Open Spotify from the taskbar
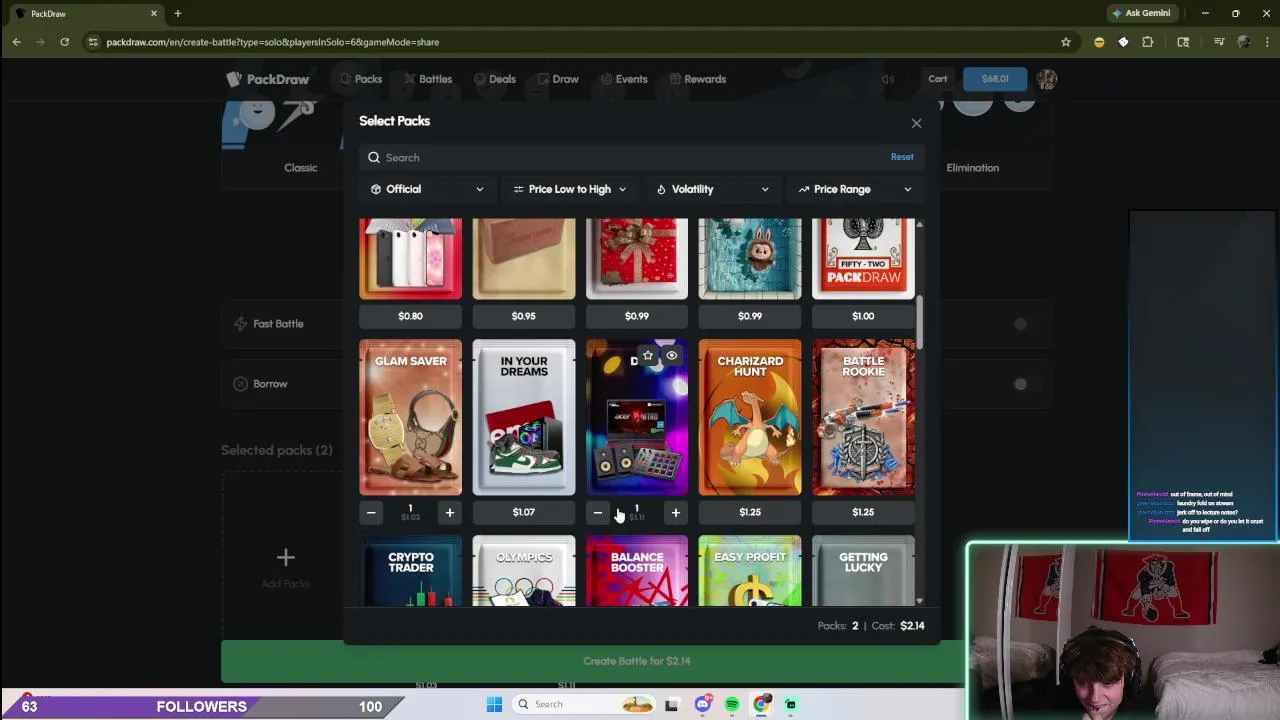This screenshot has height=720, width=1280. coord(732,704)
